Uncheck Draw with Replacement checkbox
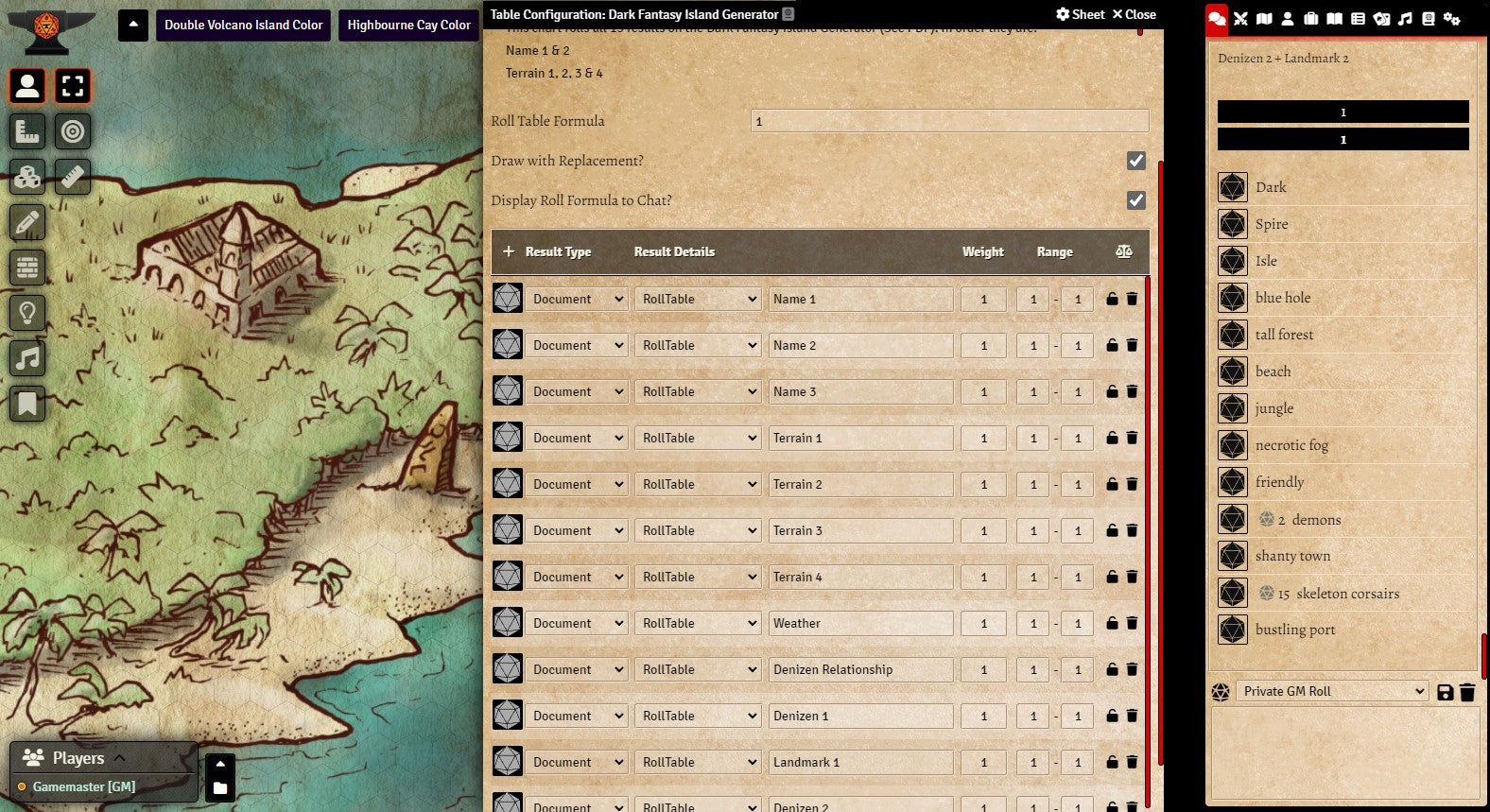 coord(1136,161)
